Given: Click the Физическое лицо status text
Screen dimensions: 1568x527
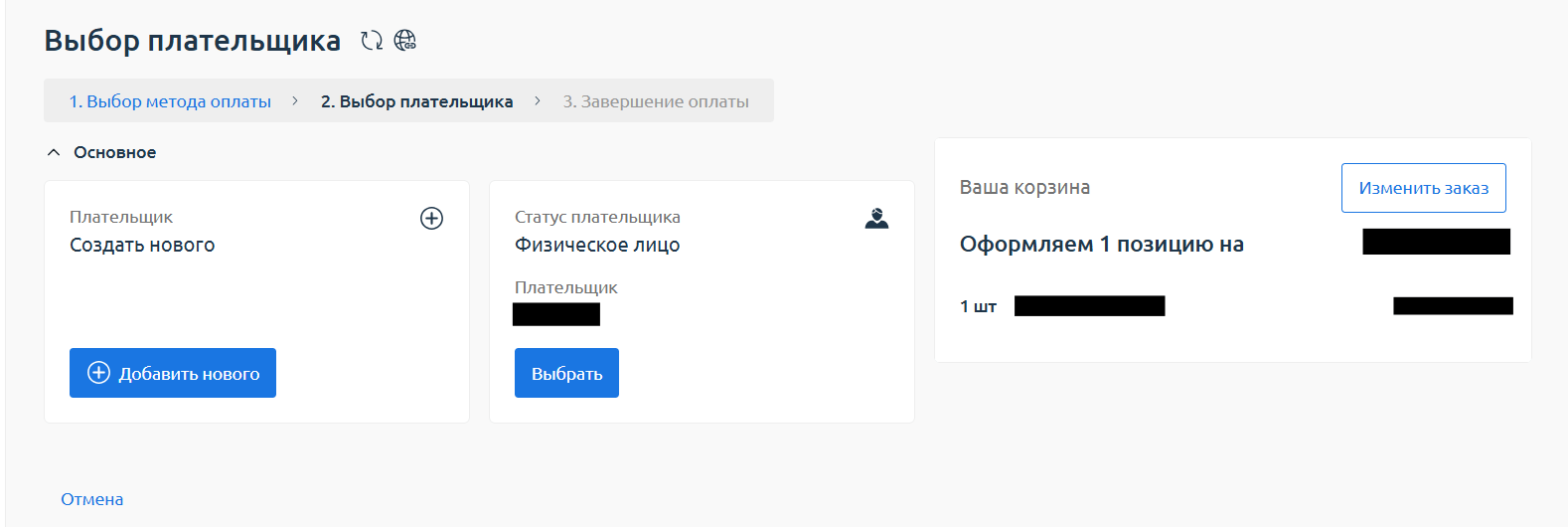Looking at the screenshot, I should point(597,246).
